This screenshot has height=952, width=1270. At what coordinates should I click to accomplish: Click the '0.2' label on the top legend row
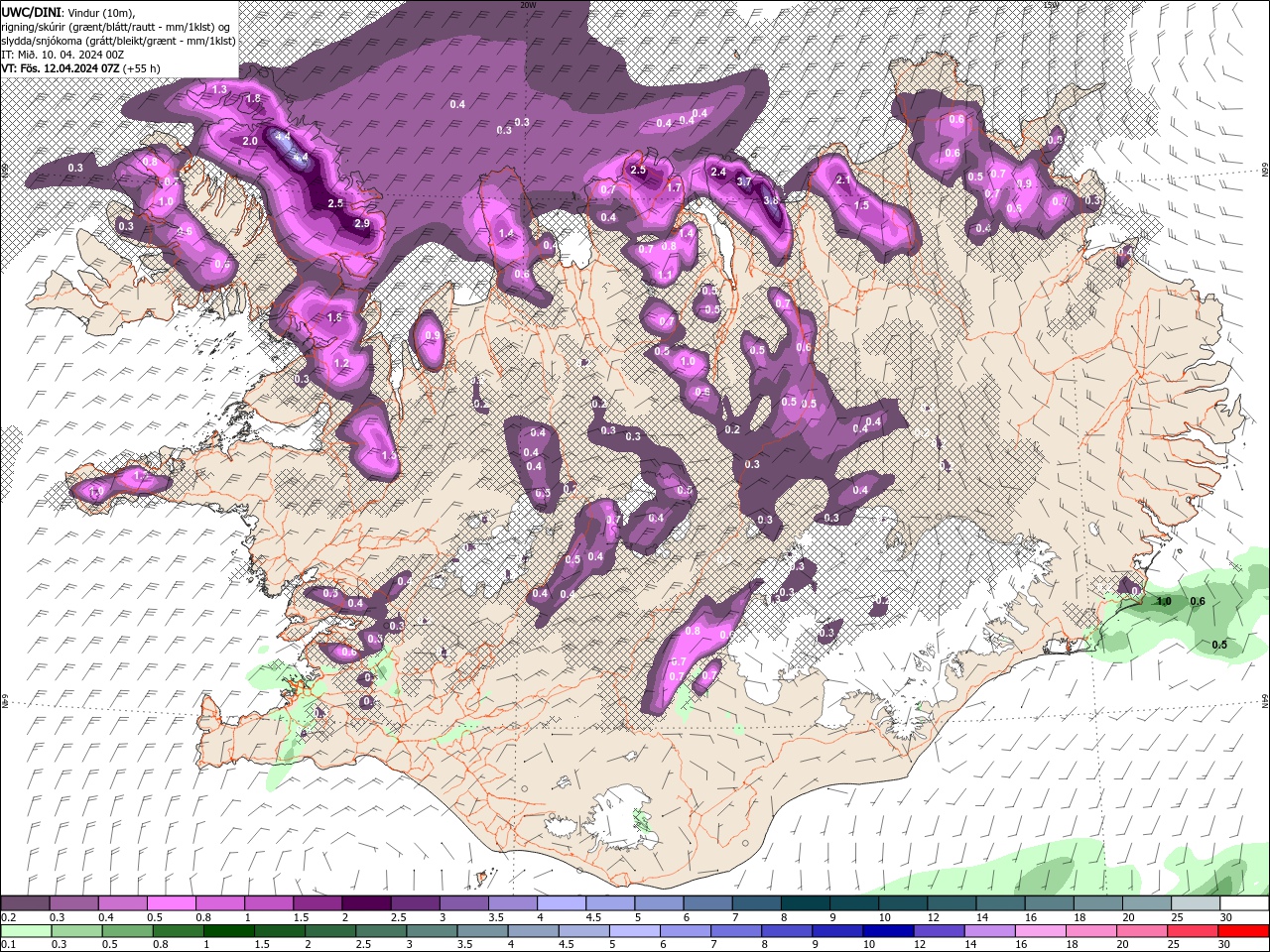pos(9,917)
